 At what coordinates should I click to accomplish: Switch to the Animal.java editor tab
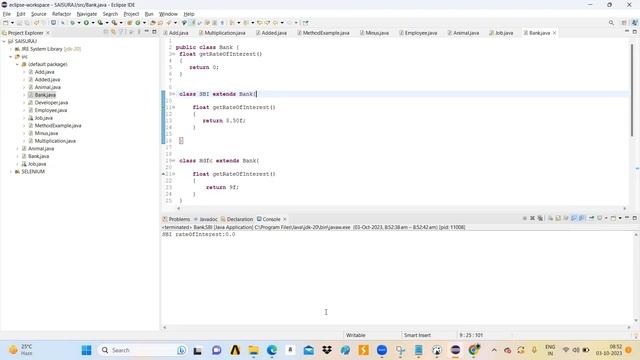463,33
